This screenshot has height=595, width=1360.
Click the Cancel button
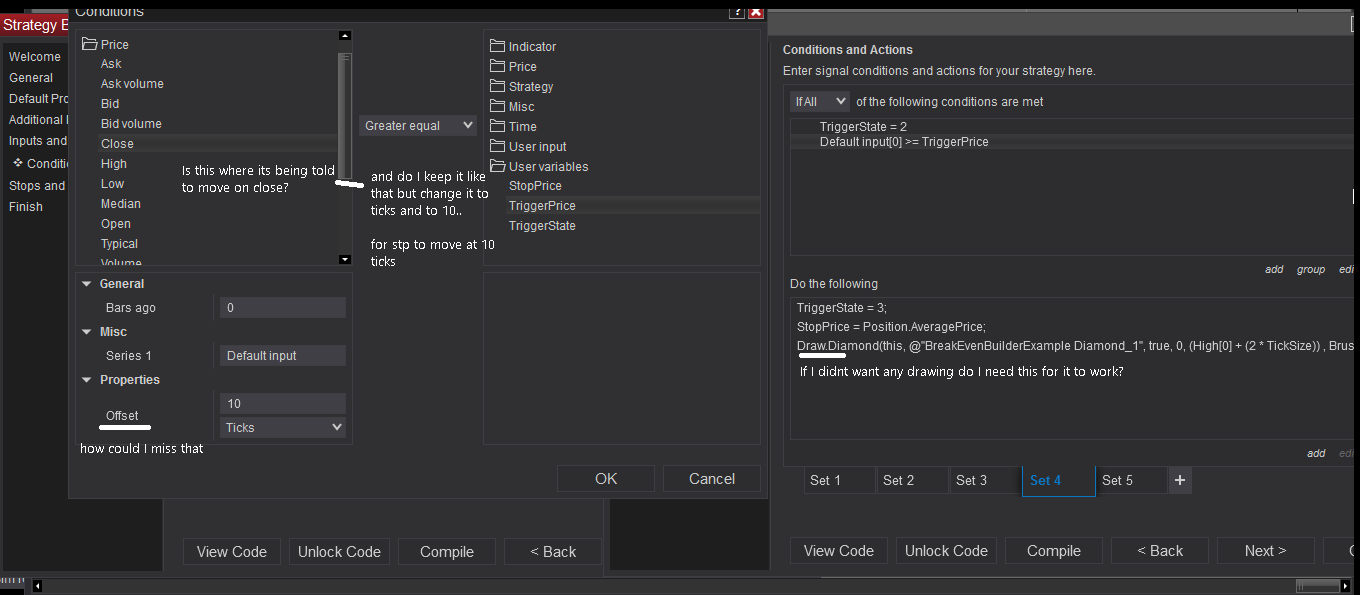pos(712,479)
